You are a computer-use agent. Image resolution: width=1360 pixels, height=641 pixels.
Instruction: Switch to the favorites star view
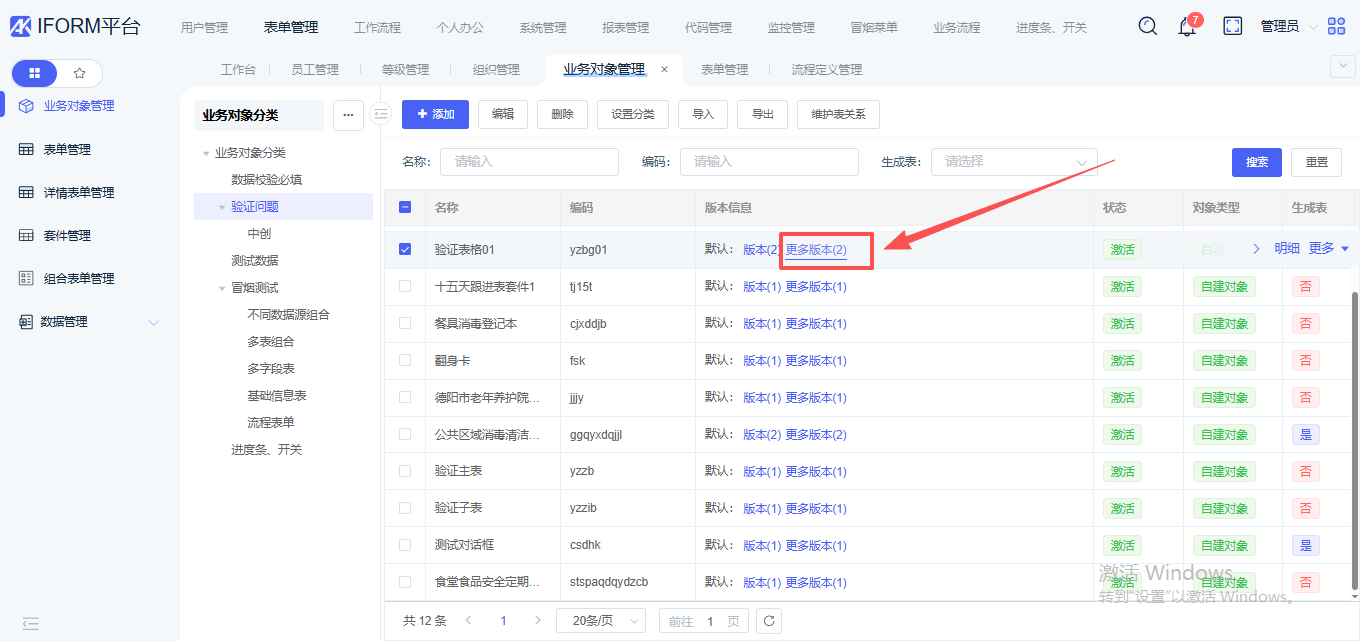[x=80, y=73]
